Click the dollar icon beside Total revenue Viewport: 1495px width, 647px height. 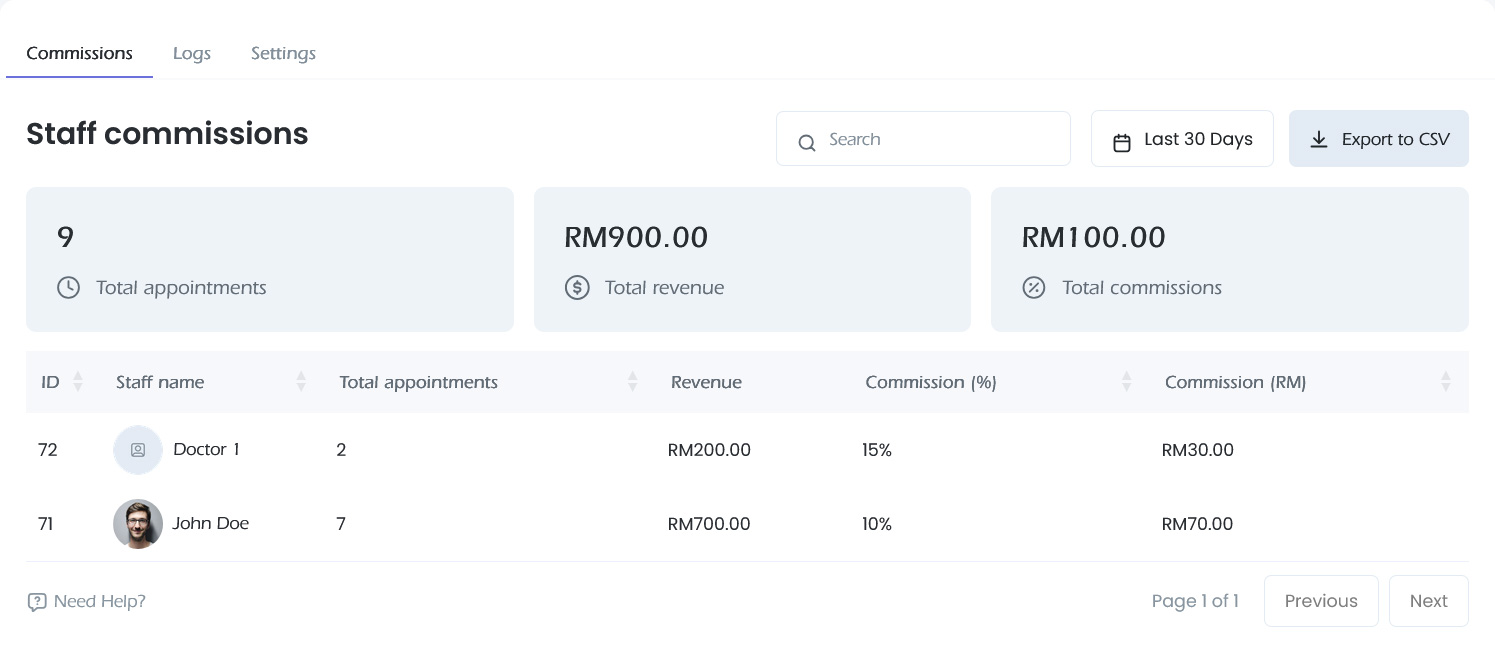[x=577, y=288]
